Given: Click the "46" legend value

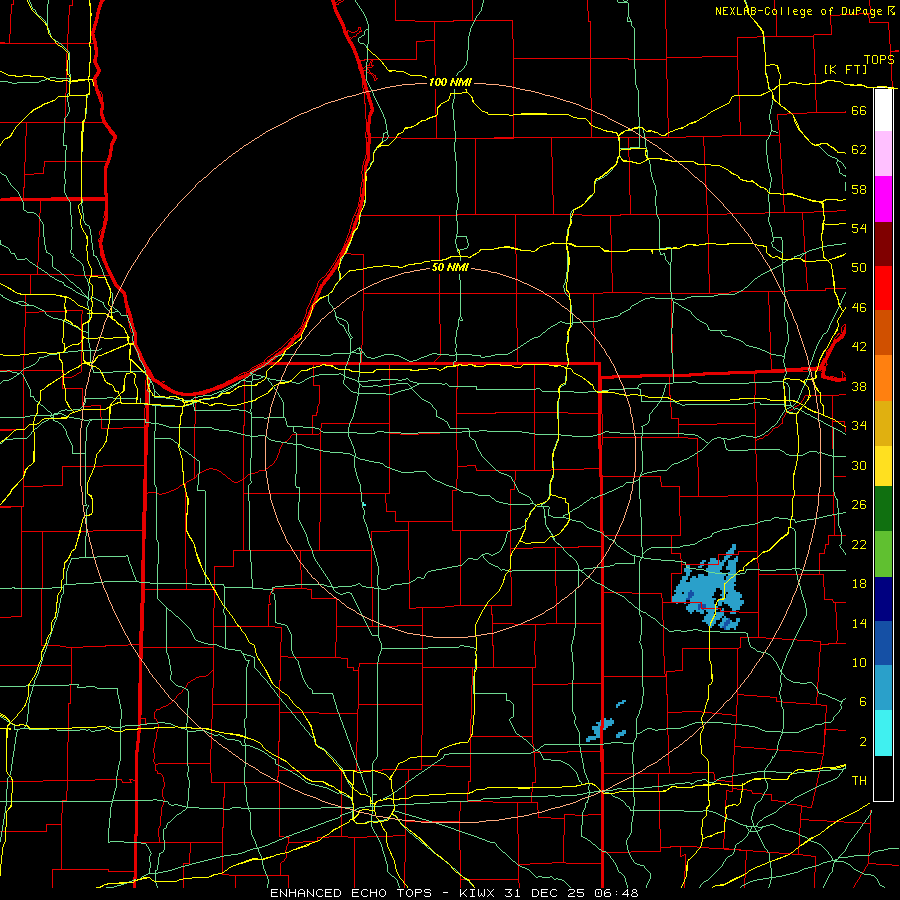Looking at the screenshot, I should 859,308.
